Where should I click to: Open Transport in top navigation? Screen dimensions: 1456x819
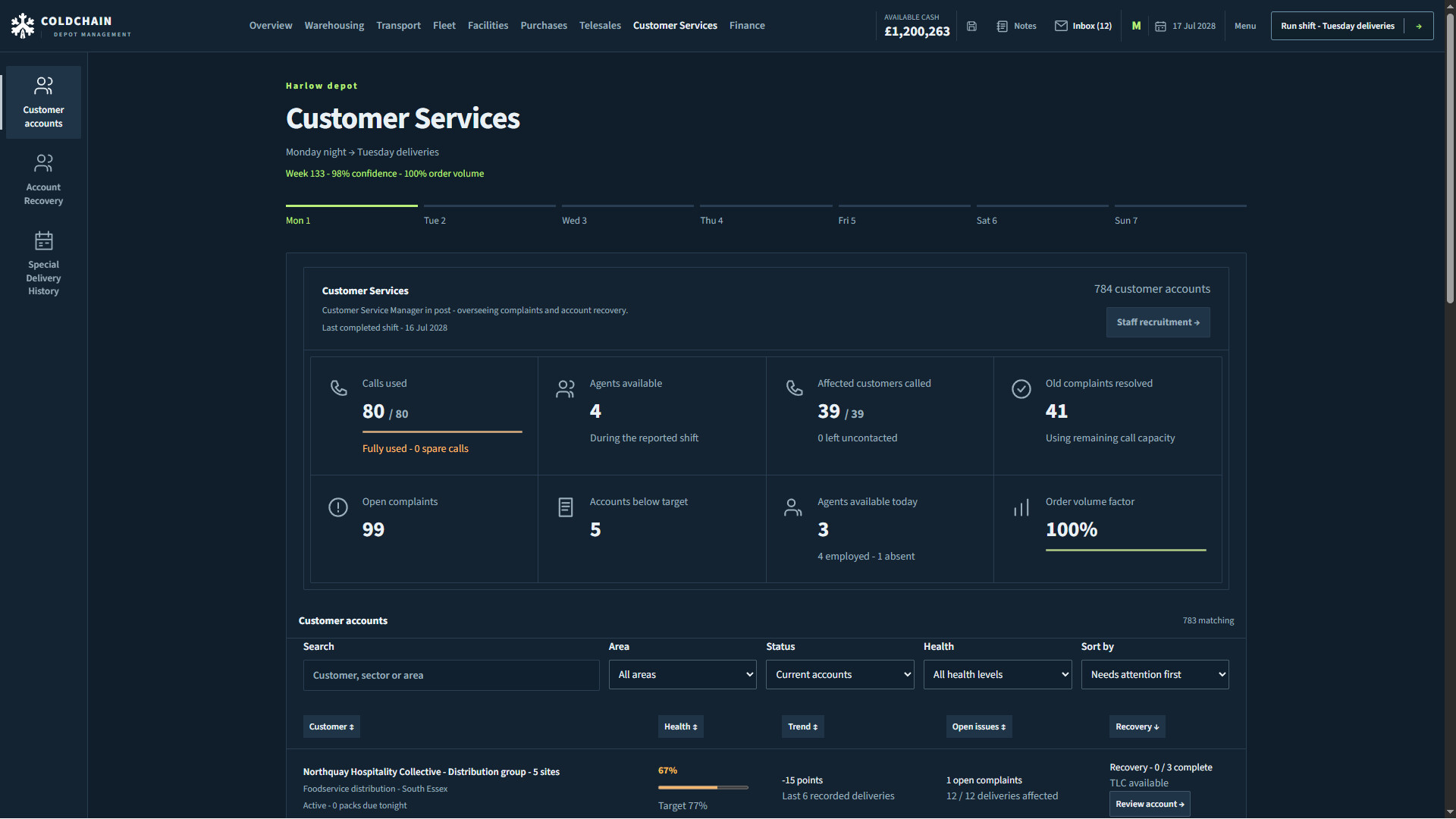click(x=398, y=26)
